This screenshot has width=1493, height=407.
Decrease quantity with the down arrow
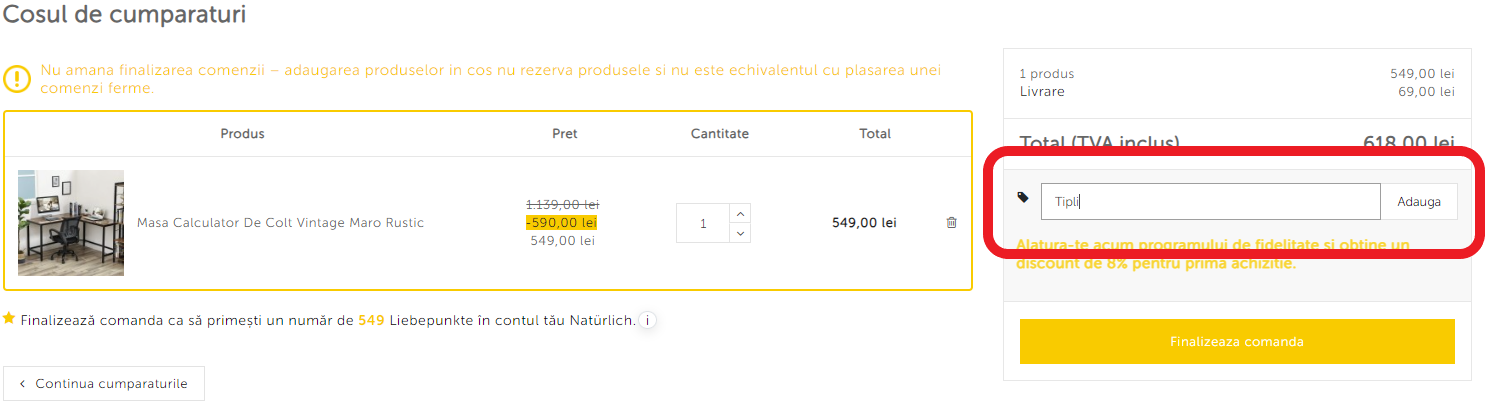tap(740, 233)
